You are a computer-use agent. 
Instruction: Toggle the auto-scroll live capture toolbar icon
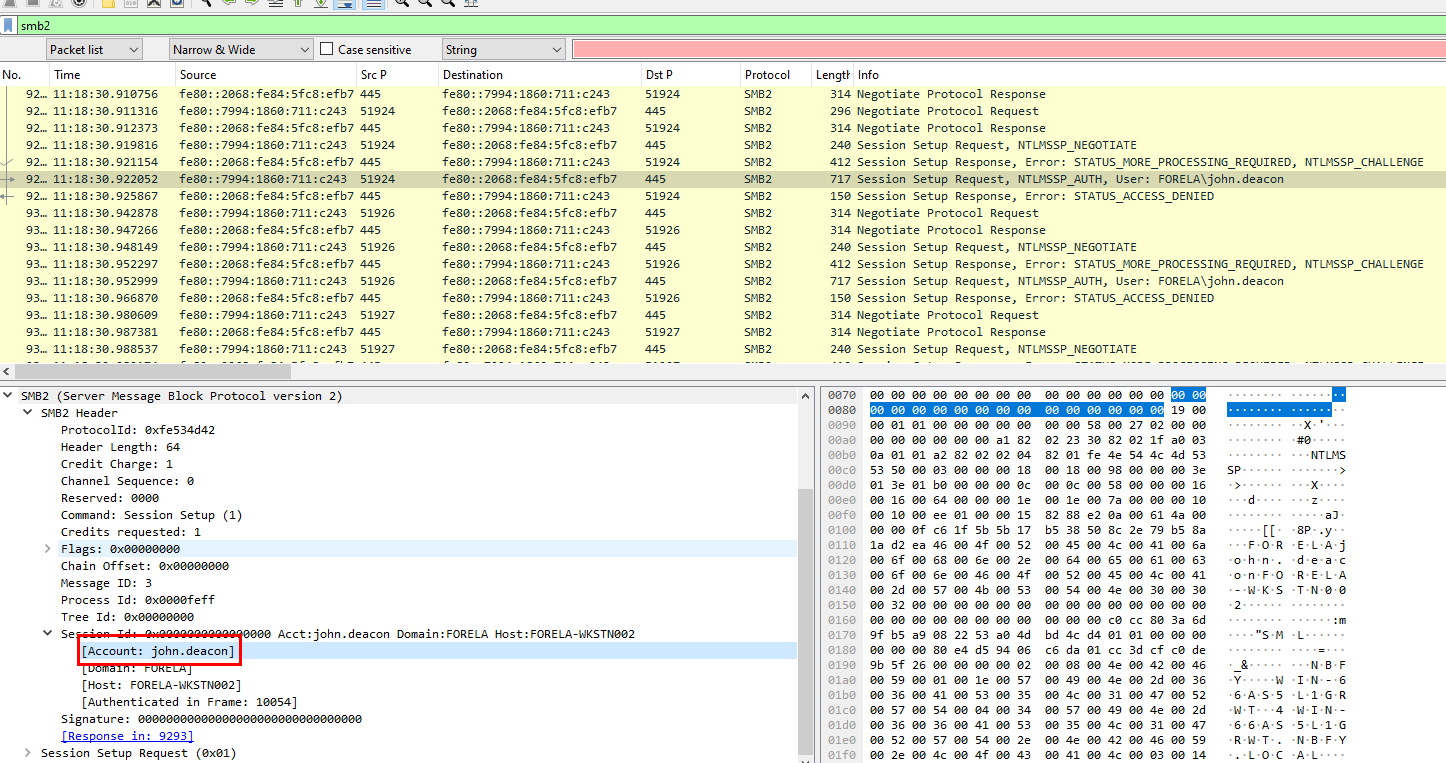pos(343,3)
